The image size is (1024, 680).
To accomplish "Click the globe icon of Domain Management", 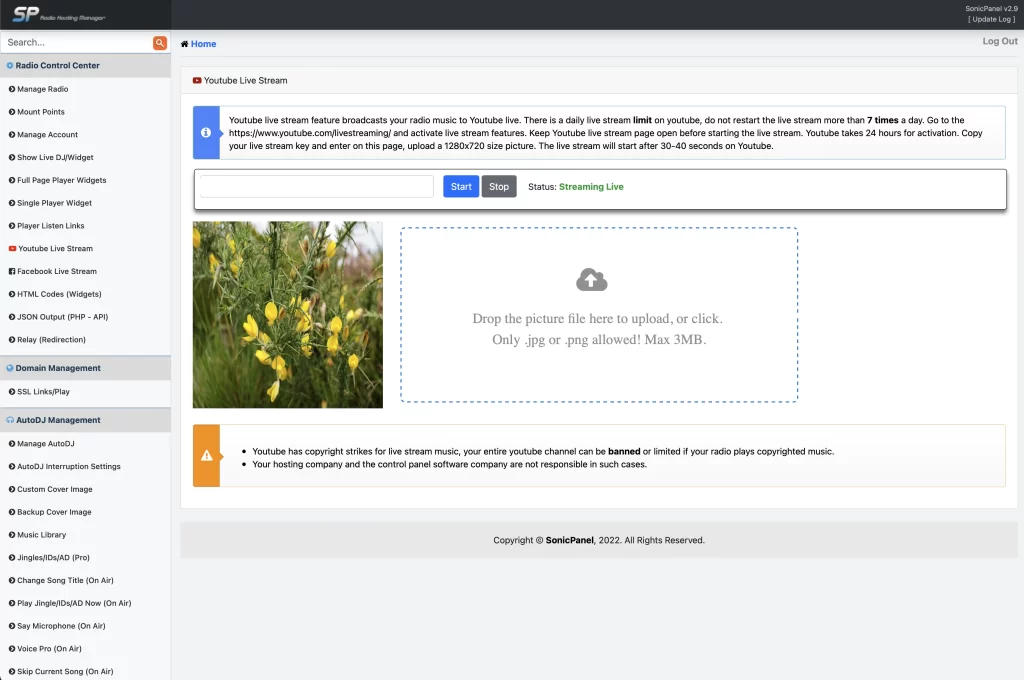I will [10, 368].
